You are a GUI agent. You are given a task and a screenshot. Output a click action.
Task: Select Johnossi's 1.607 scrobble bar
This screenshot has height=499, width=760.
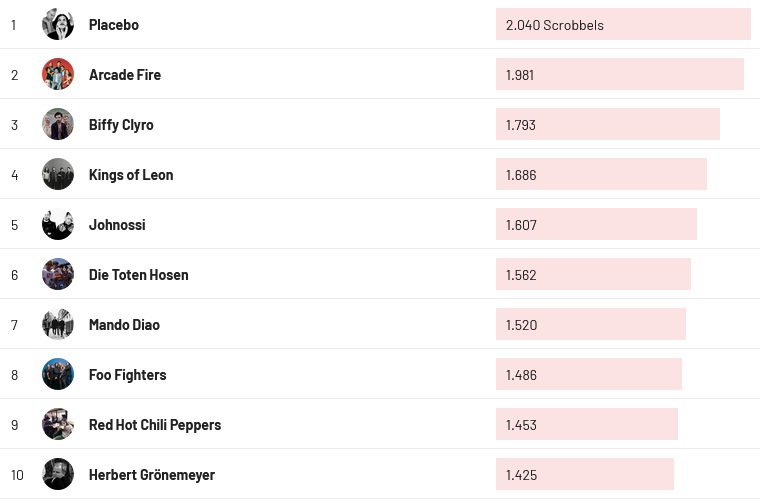(596, 225)
